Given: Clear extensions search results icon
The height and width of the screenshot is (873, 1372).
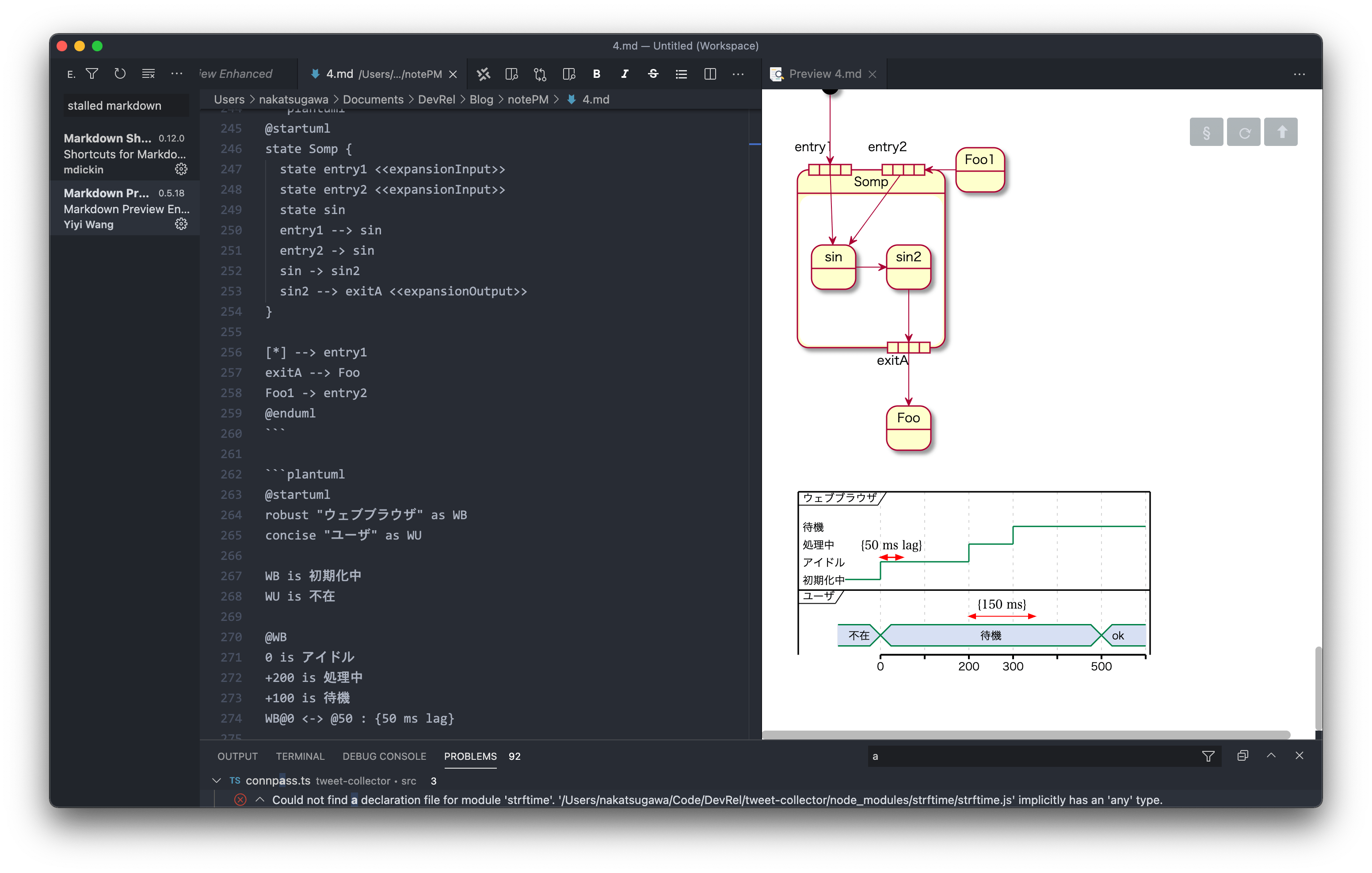Looking at the screenshot, I should (148, 73).
